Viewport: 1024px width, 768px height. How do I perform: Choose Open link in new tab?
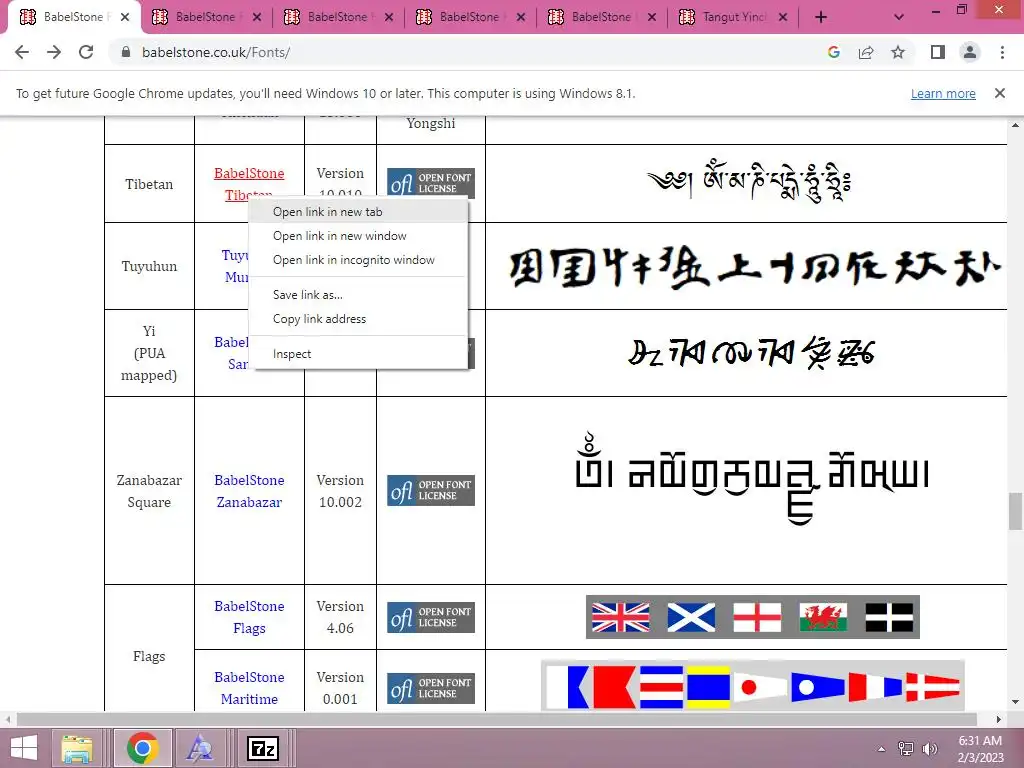(359, 212)
